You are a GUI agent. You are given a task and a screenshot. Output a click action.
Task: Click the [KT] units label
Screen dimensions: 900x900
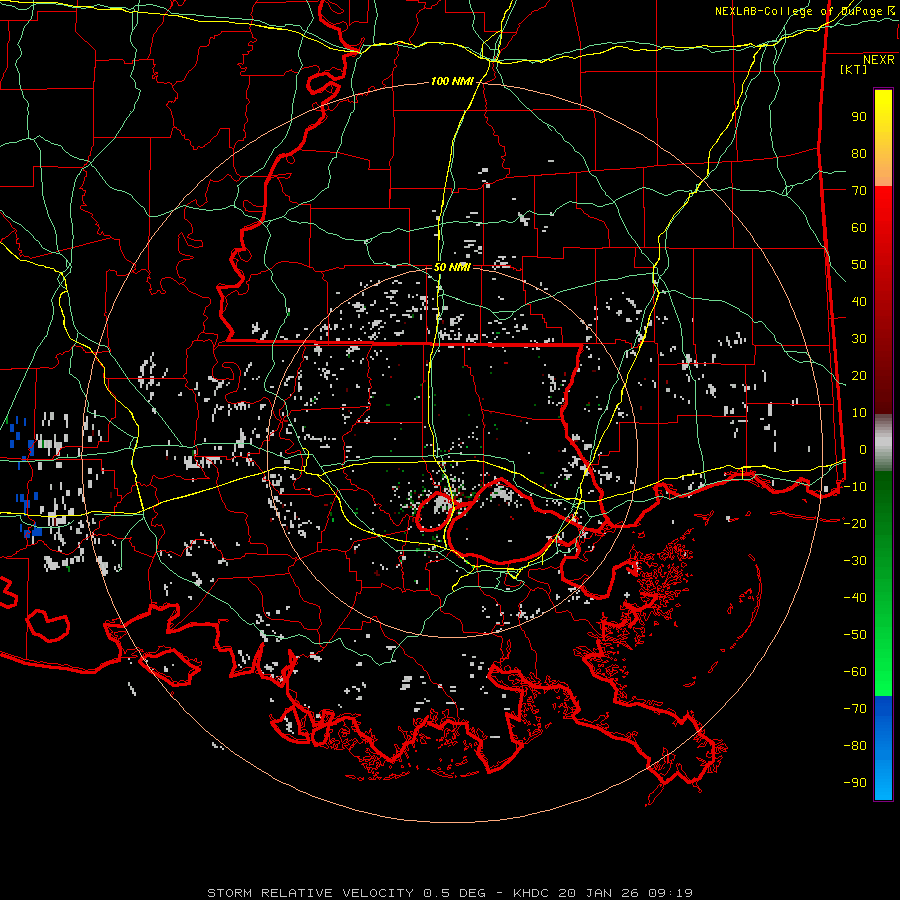click(854, 69)
